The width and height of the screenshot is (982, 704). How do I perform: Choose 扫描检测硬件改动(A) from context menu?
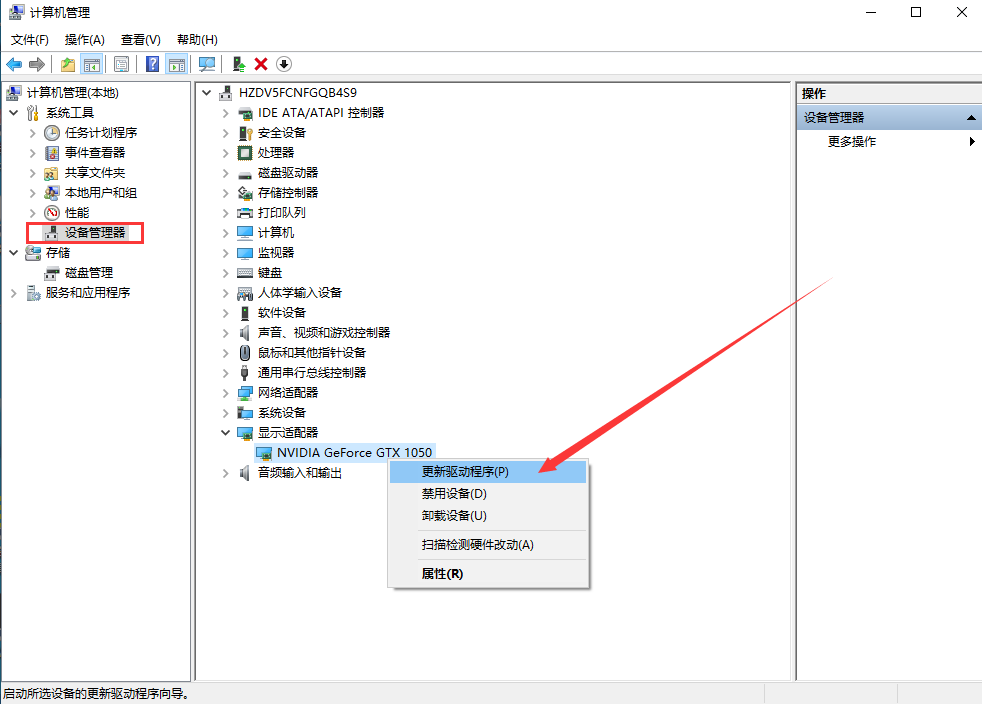point(488,545)
